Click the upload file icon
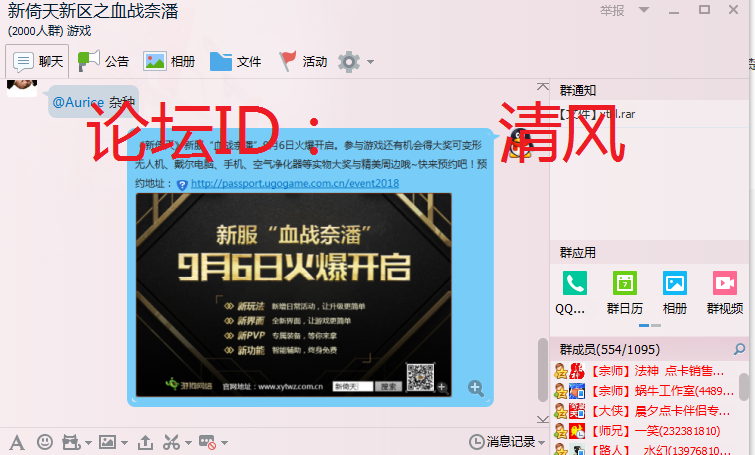The width and height of the screenshot is (755, 455). tap(145, 442)
